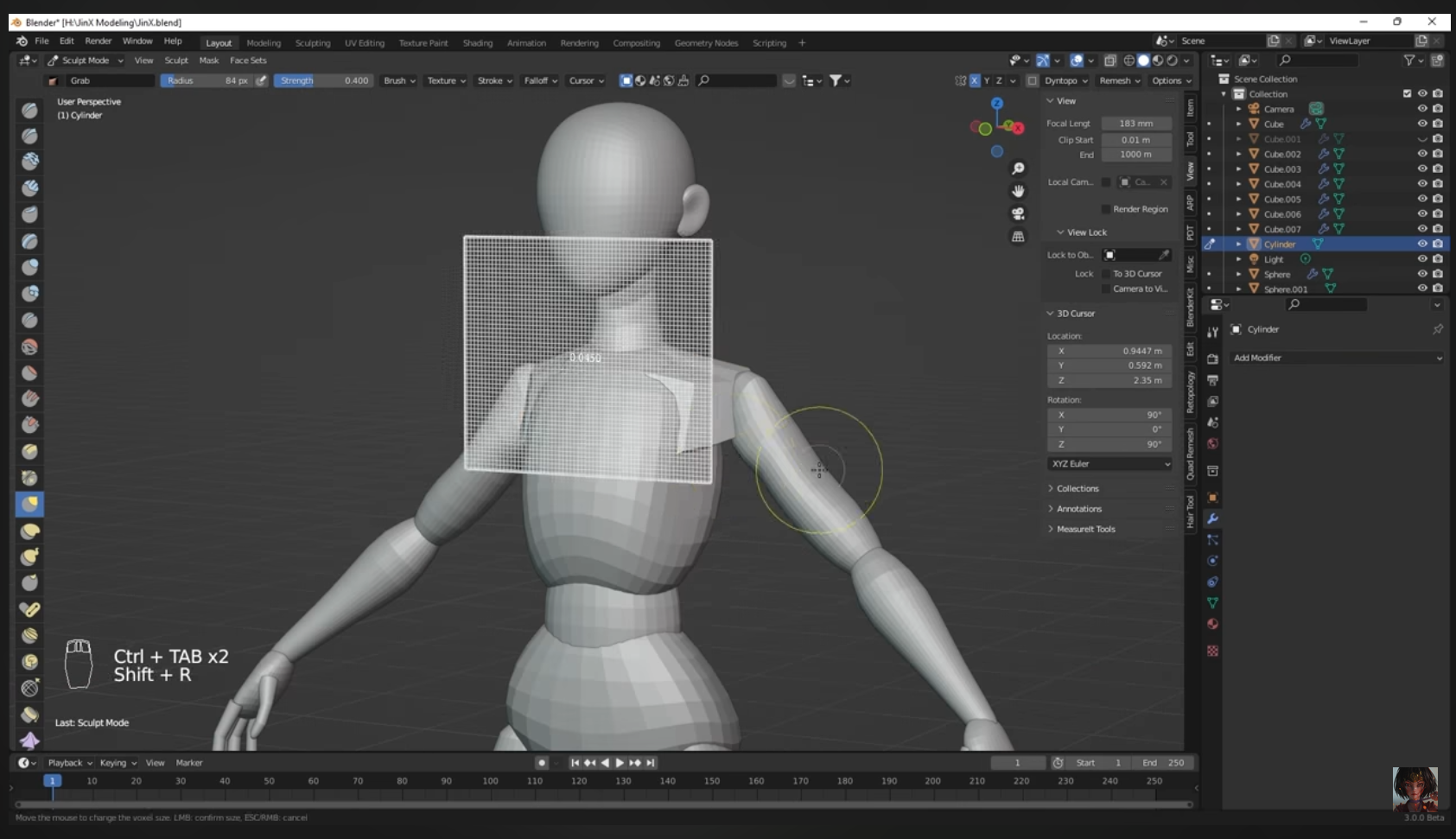Enable the Render Region checkbox
The image size is (1456, 839).
point(1106,209)
